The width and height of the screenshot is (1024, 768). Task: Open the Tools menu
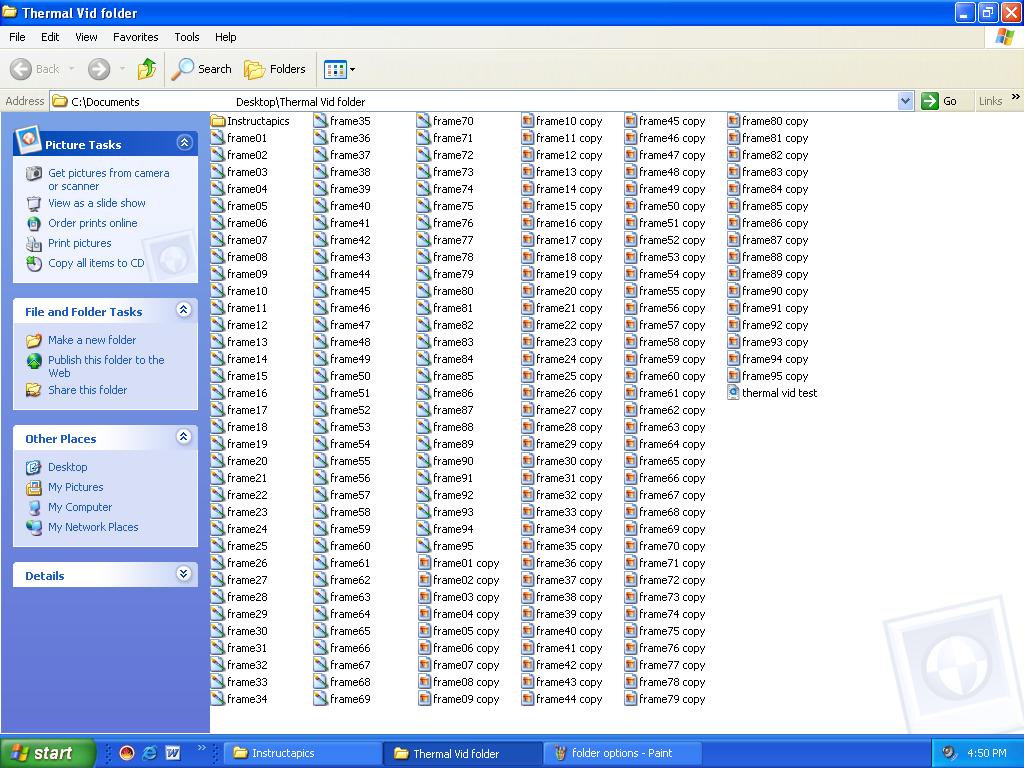[x=187, y=37]
